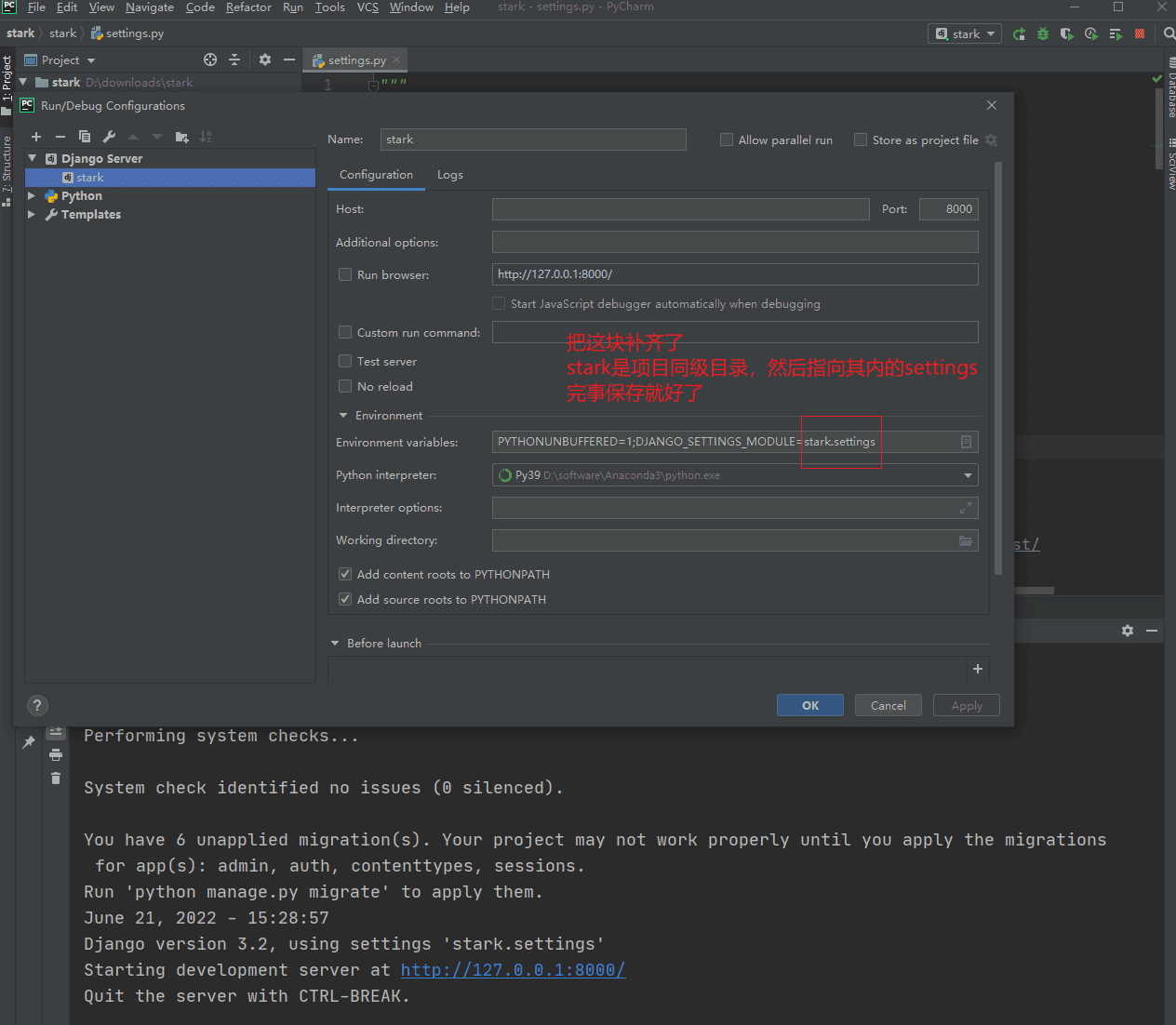Open configuration templates wrench icon

[109, 137]
